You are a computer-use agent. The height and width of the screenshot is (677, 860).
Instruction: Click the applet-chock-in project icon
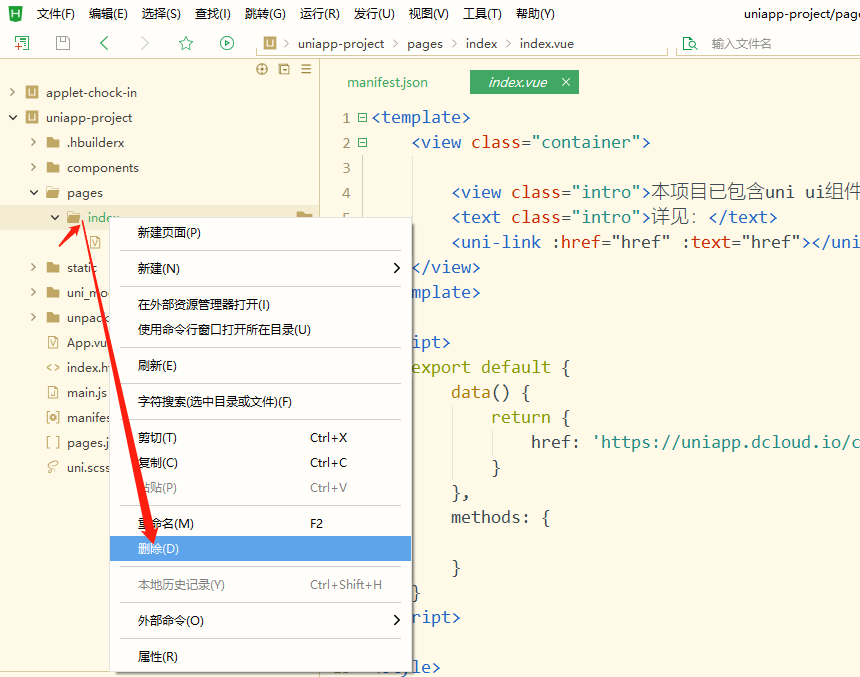[32, 92]
